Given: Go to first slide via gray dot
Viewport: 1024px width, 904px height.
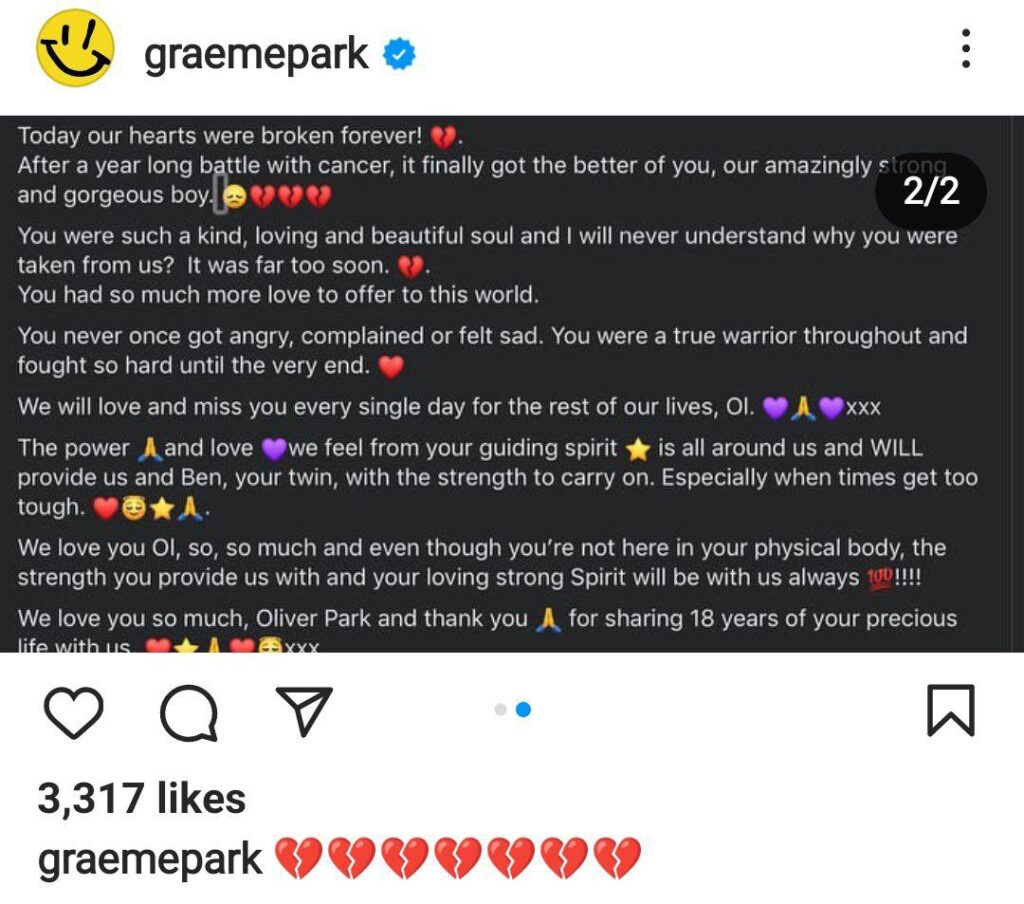Looking at the screenshot, I should tap(500, 710).
